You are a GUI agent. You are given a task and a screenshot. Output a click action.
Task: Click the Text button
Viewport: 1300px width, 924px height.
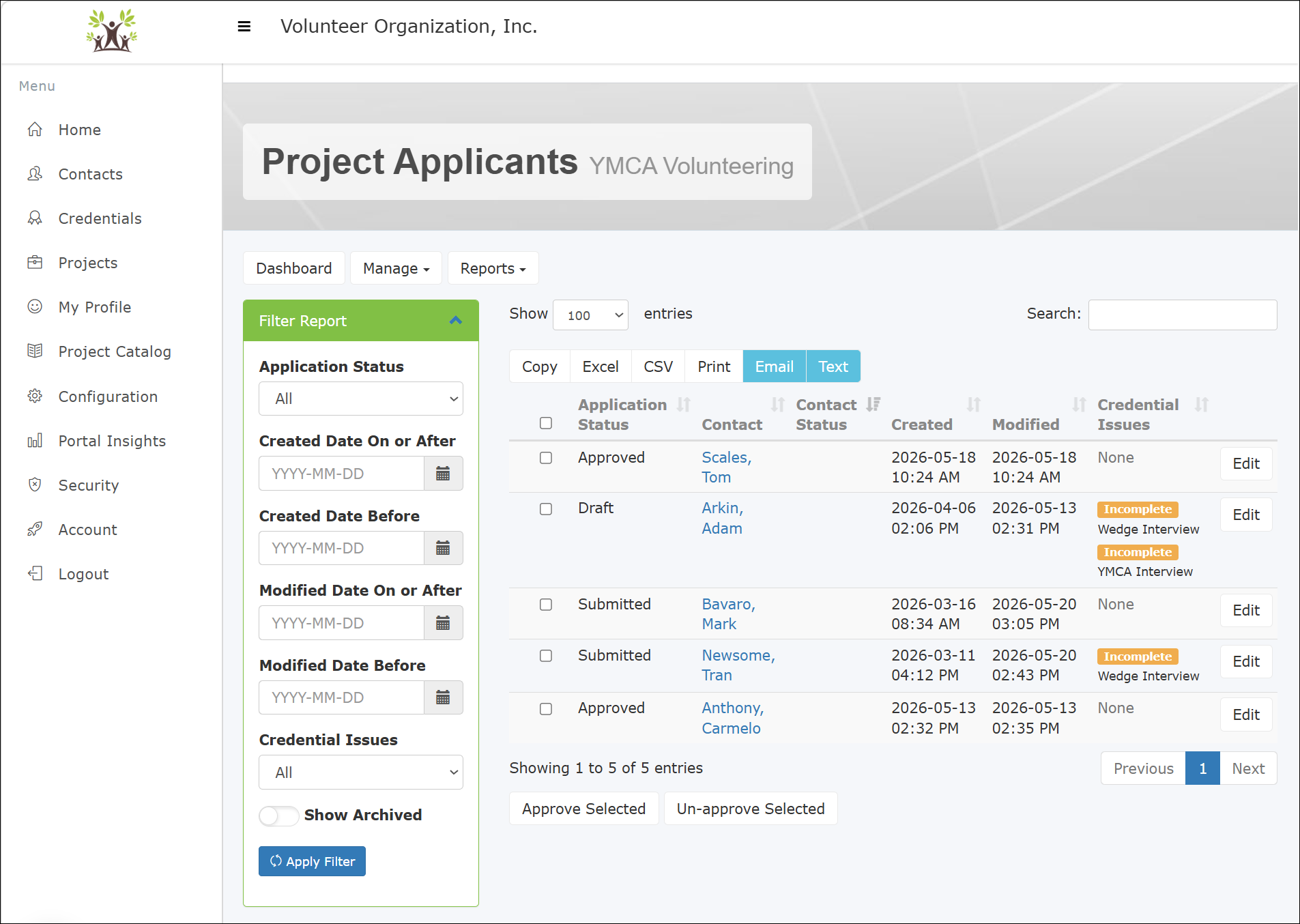(x=833, y=366)
